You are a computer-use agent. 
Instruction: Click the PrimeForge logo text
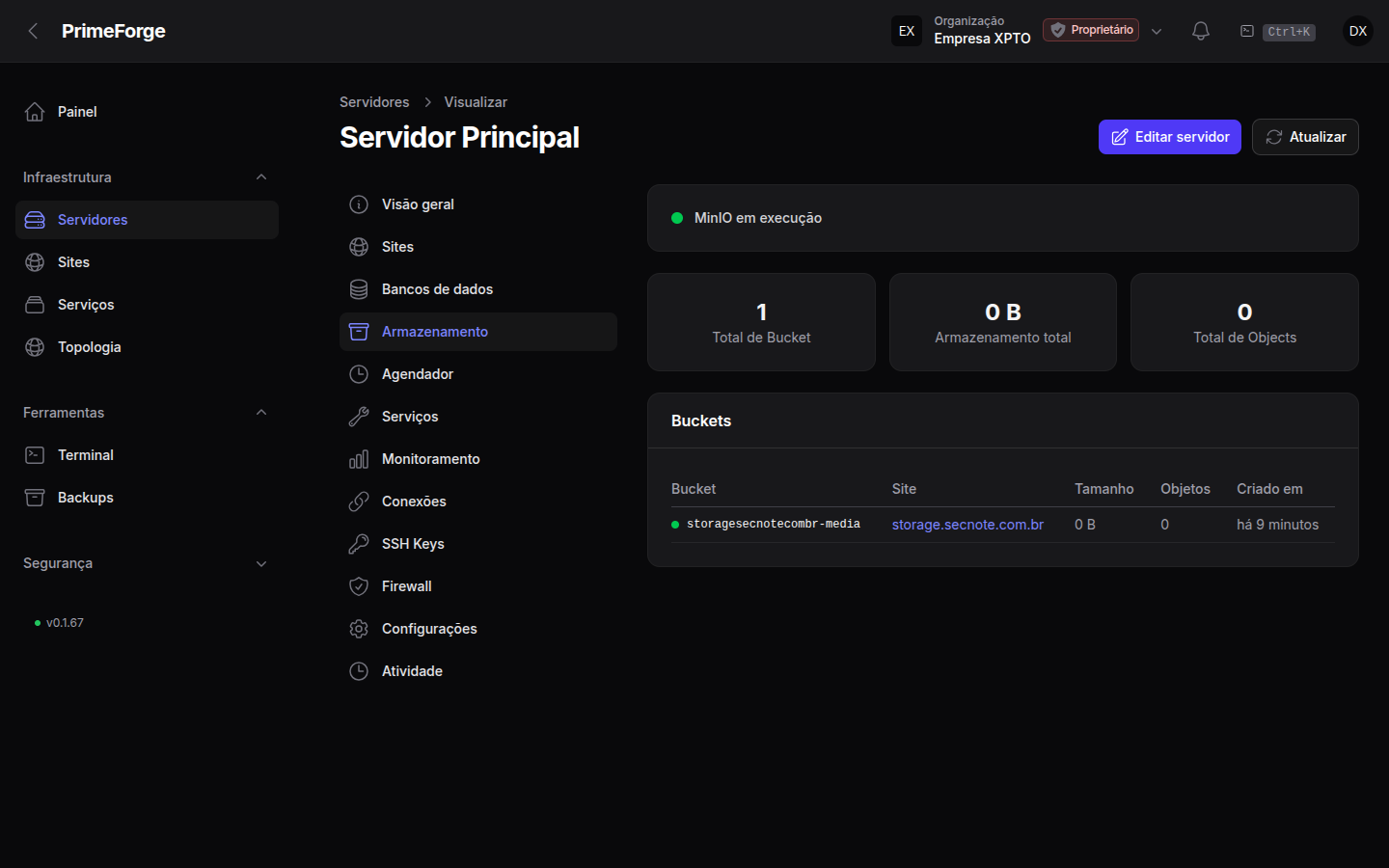[x=114, y=31]
